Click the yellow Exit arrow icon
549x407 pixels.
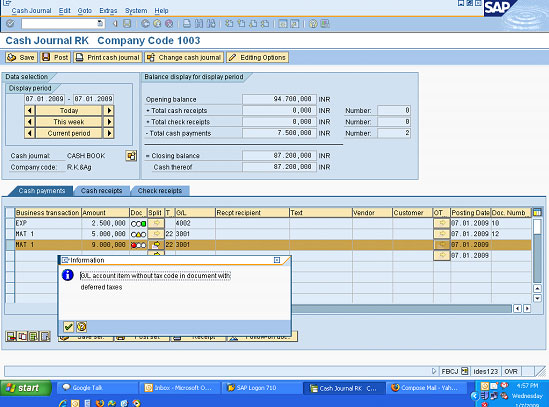pos(157,23)
